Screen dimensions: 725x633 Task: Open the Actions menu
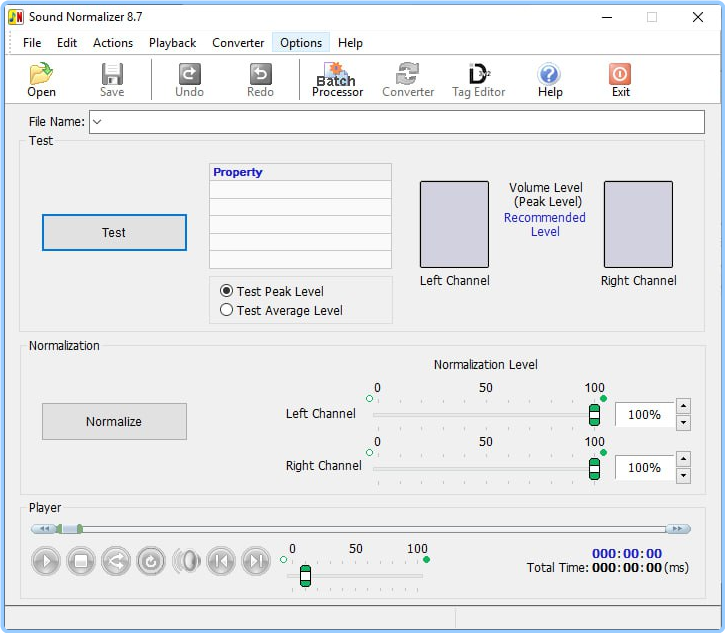(113, 43)
